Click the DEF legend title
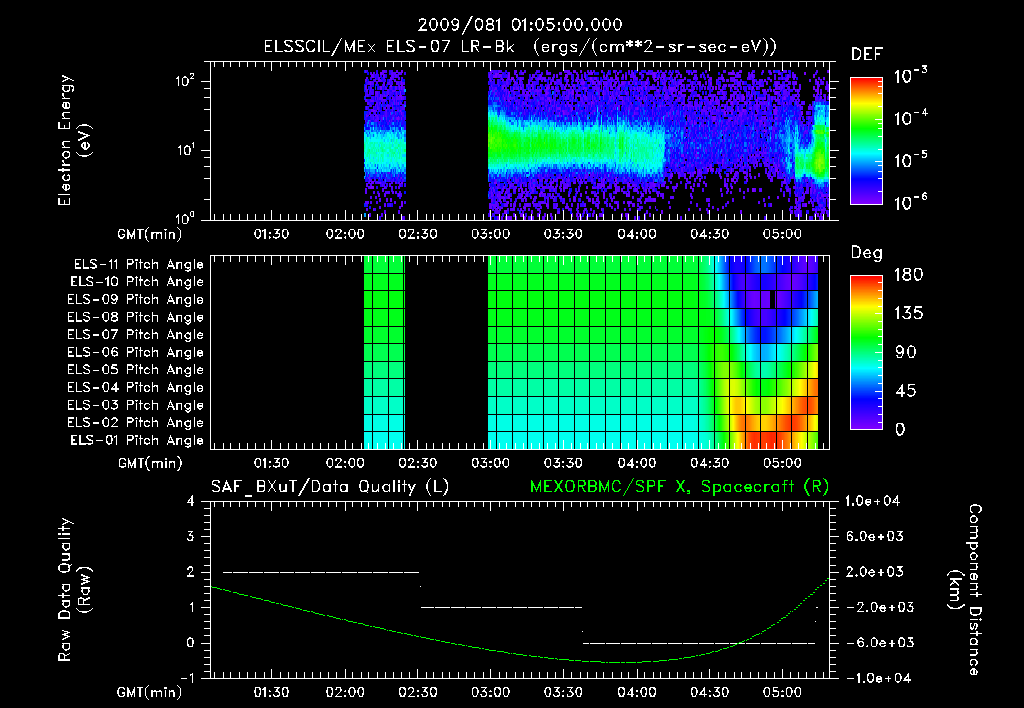The width and height of the screenshot is (1024, 708). (867, 55)
